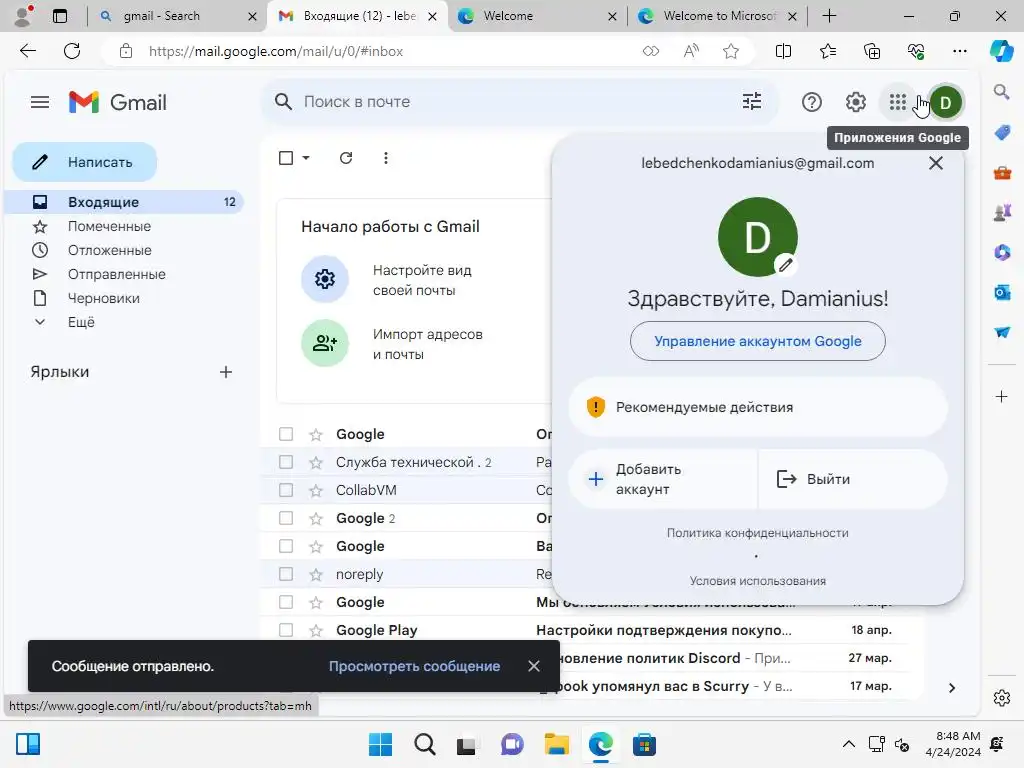1024x768 pixels.
Task: Select the 'Служба технической' email checkbox
Action: coord(286,462)
